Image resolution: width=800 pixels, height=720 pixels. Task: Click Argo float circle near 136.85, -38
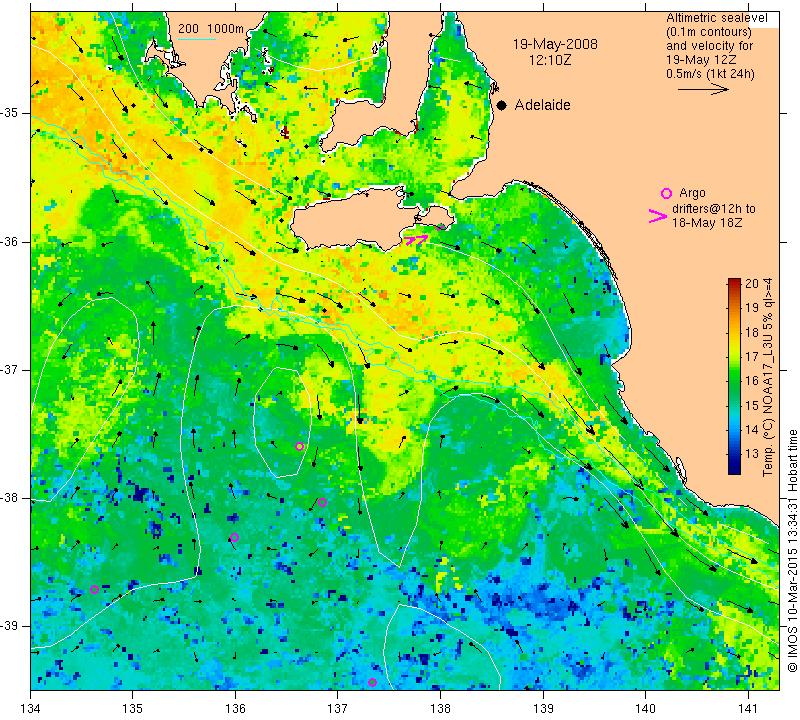point(322,503)
